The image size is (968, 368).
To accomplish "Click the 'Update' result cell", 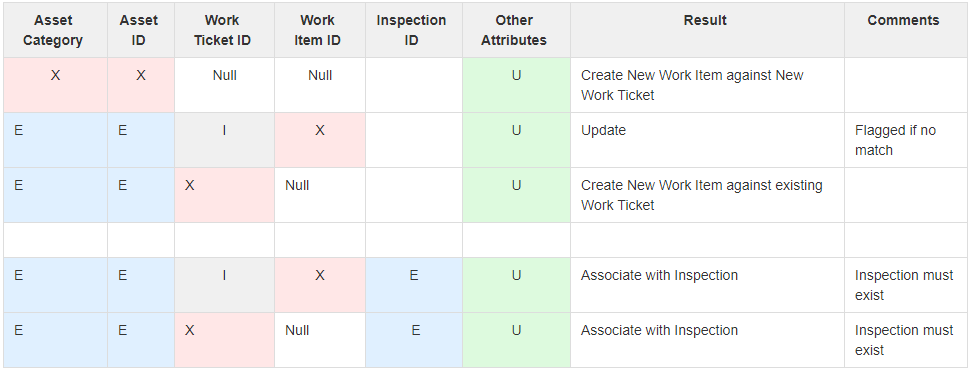I will pos(707,140).
